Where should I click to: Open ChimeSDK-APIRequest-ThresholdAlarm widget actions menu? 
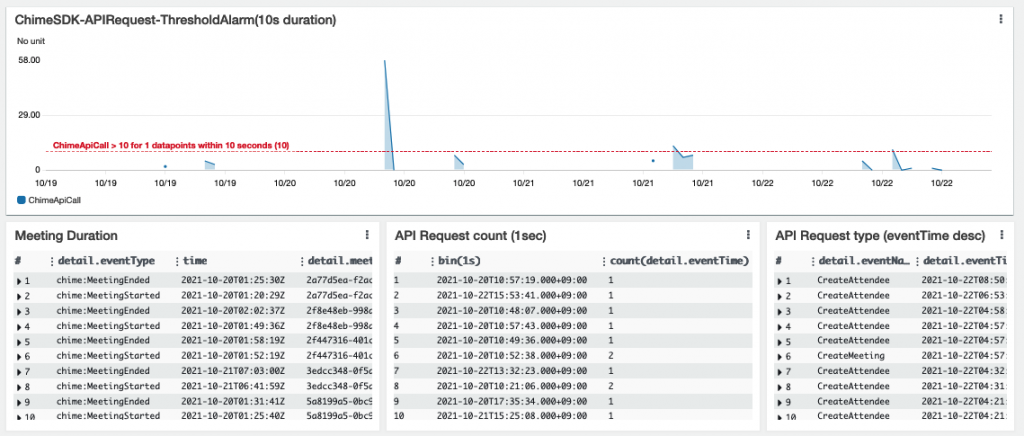(x=1000, y=20)
